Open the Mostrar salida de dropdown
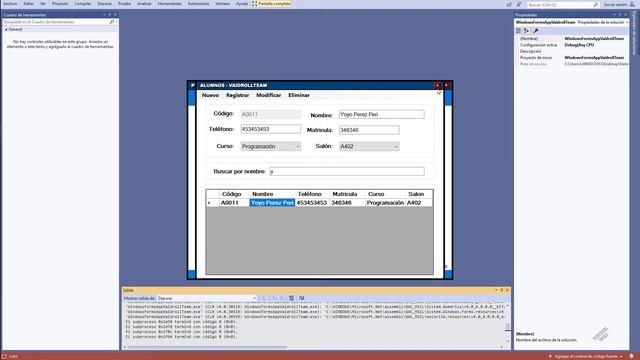 coord(207,298)
